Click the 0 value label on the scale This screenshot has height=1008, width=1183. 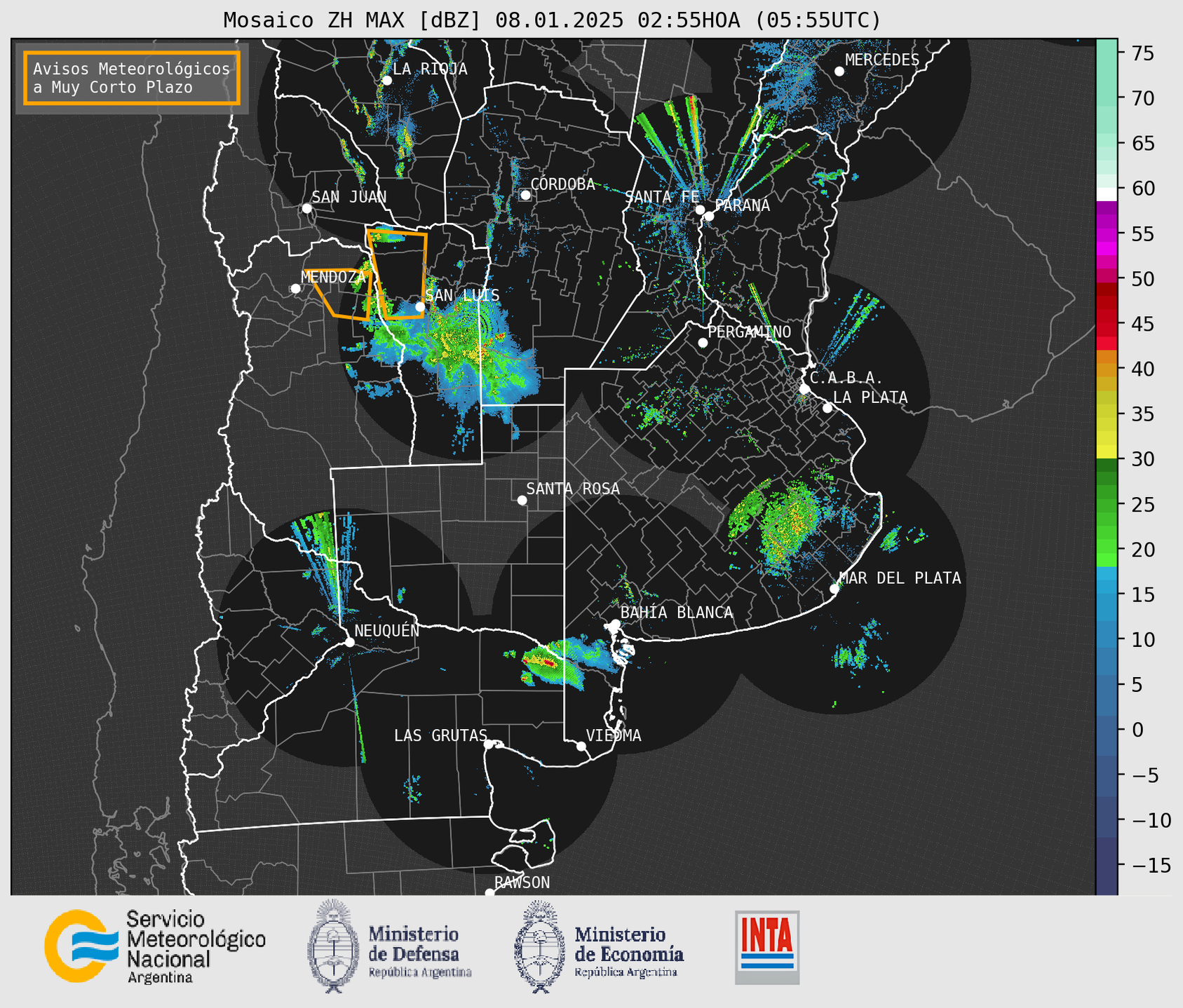click(x=1137, y=730)
